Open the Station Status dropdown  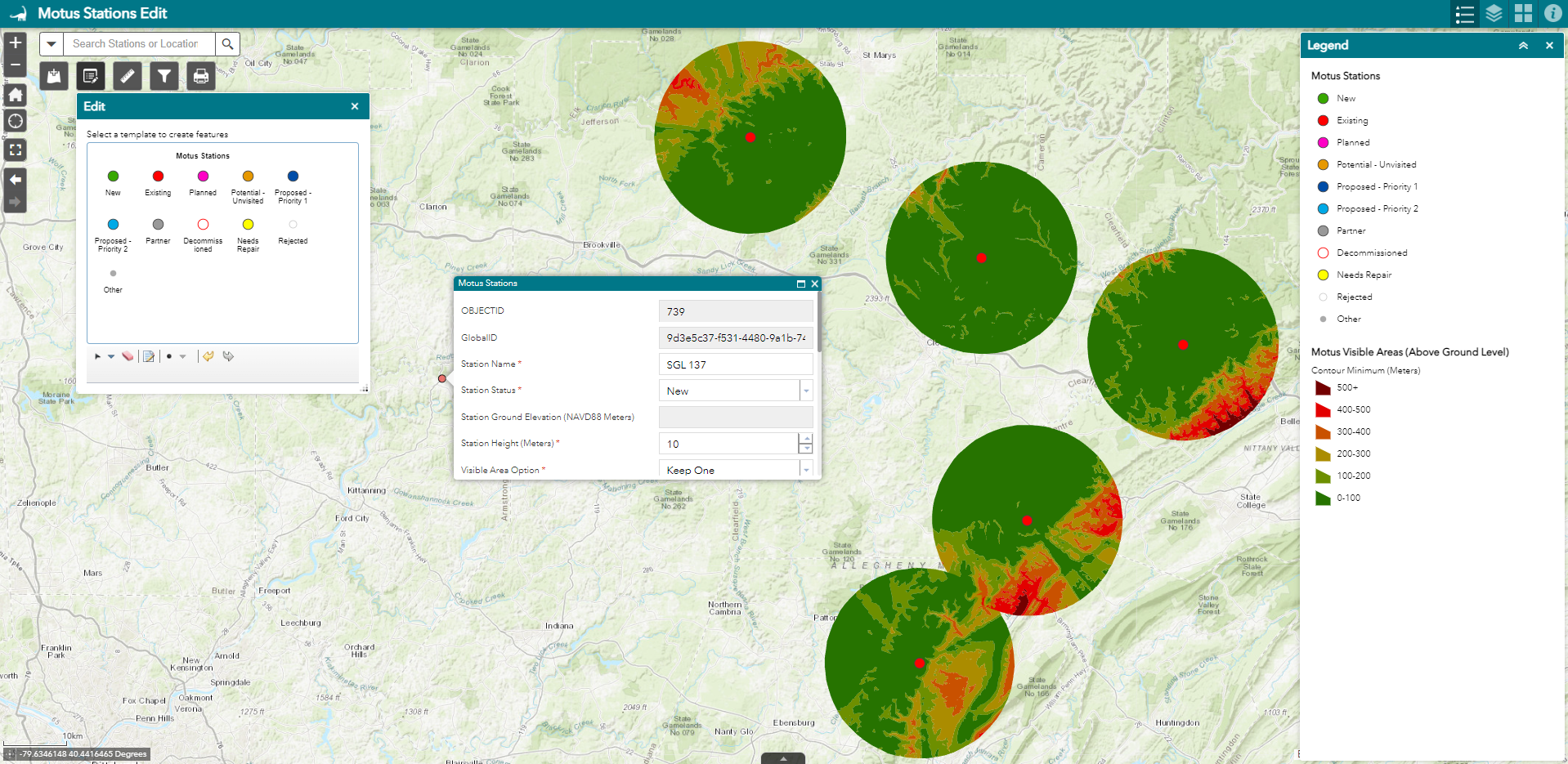[x=806, y=391]
